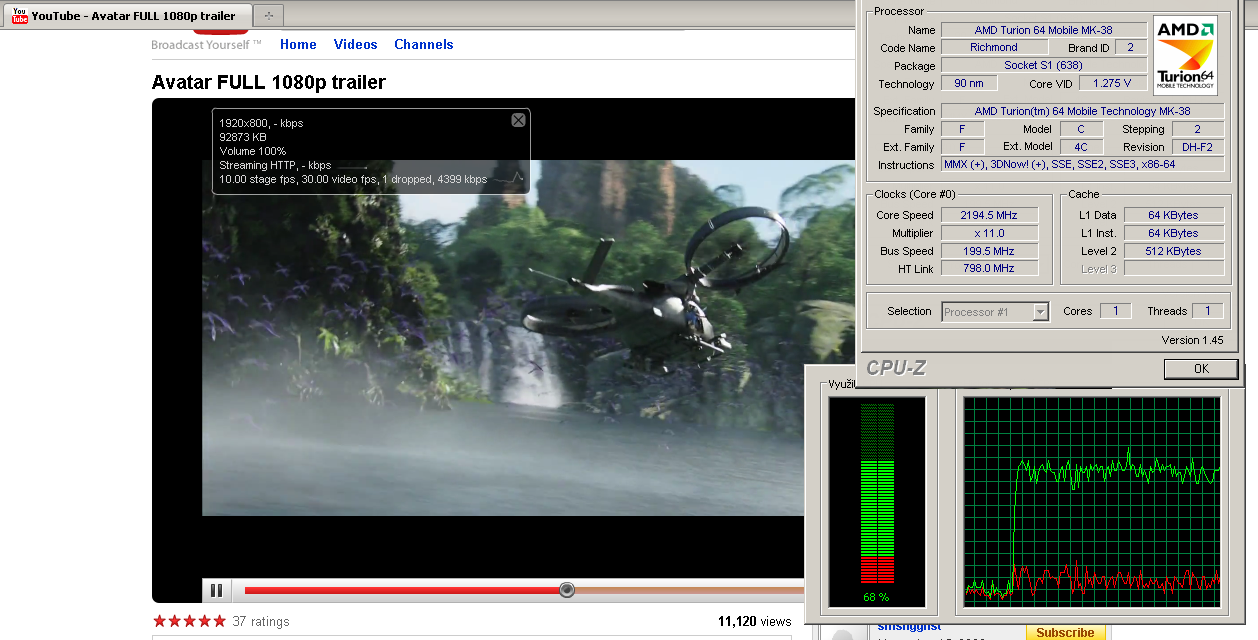Click the Subscribe button

click(1065, 632)
